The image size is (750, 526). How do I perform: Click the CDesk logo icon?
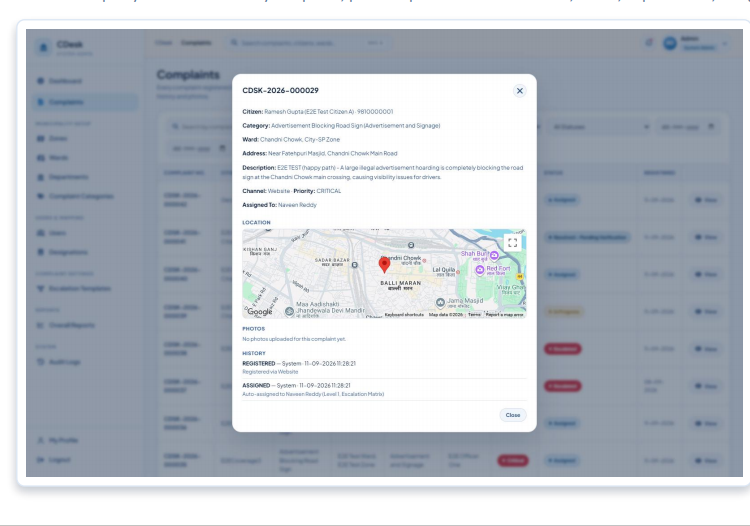point(44,47)
